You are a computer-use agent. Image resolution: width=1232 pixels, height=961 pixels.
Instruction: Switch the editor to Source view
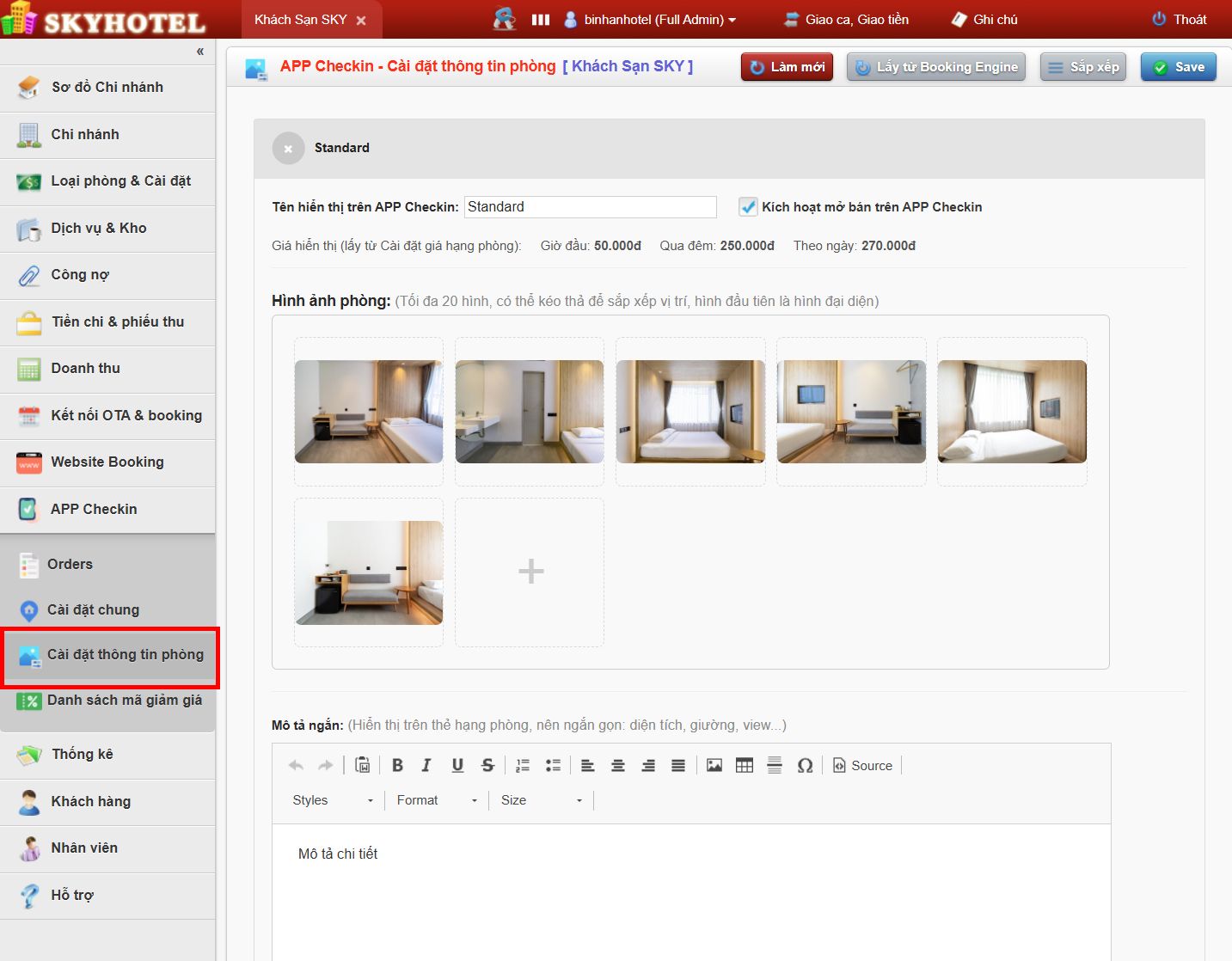pyautogui.click(x=863, y=765)
